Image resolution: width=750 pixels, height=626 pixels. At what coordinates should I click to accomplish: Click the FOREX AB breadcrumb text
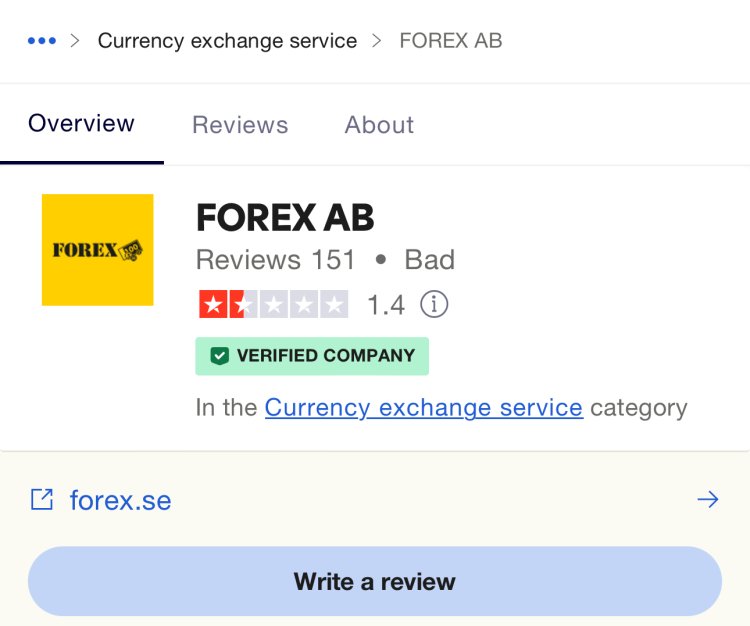[450, 41]
